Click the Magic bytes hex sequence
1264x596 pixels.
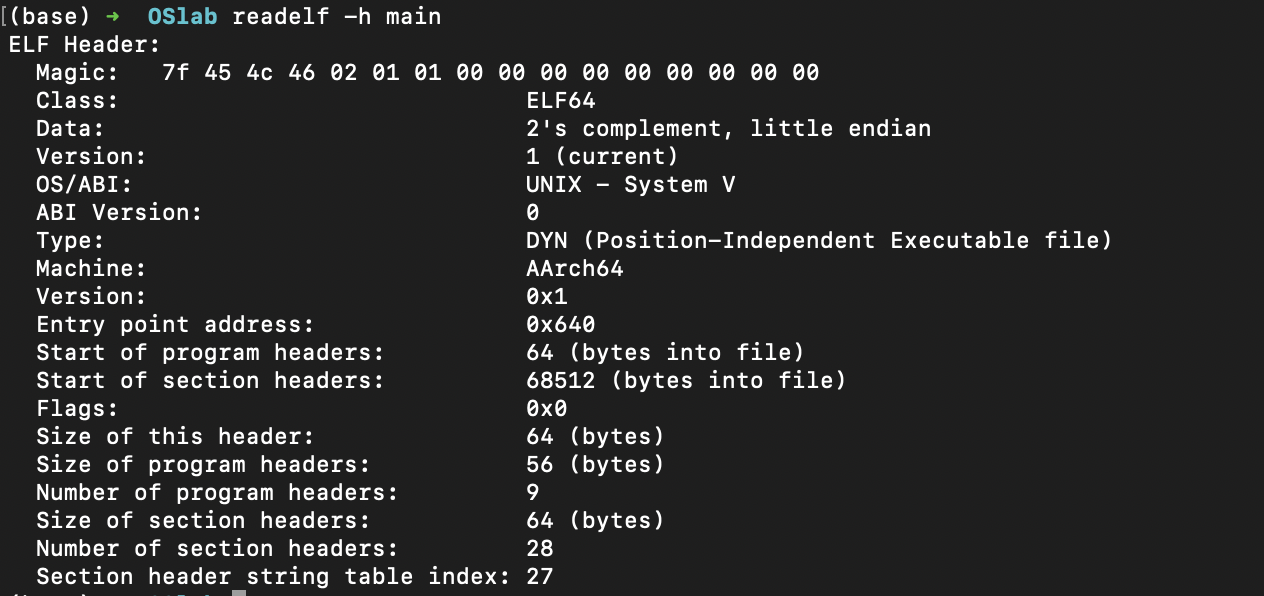[x=491, y=73]
